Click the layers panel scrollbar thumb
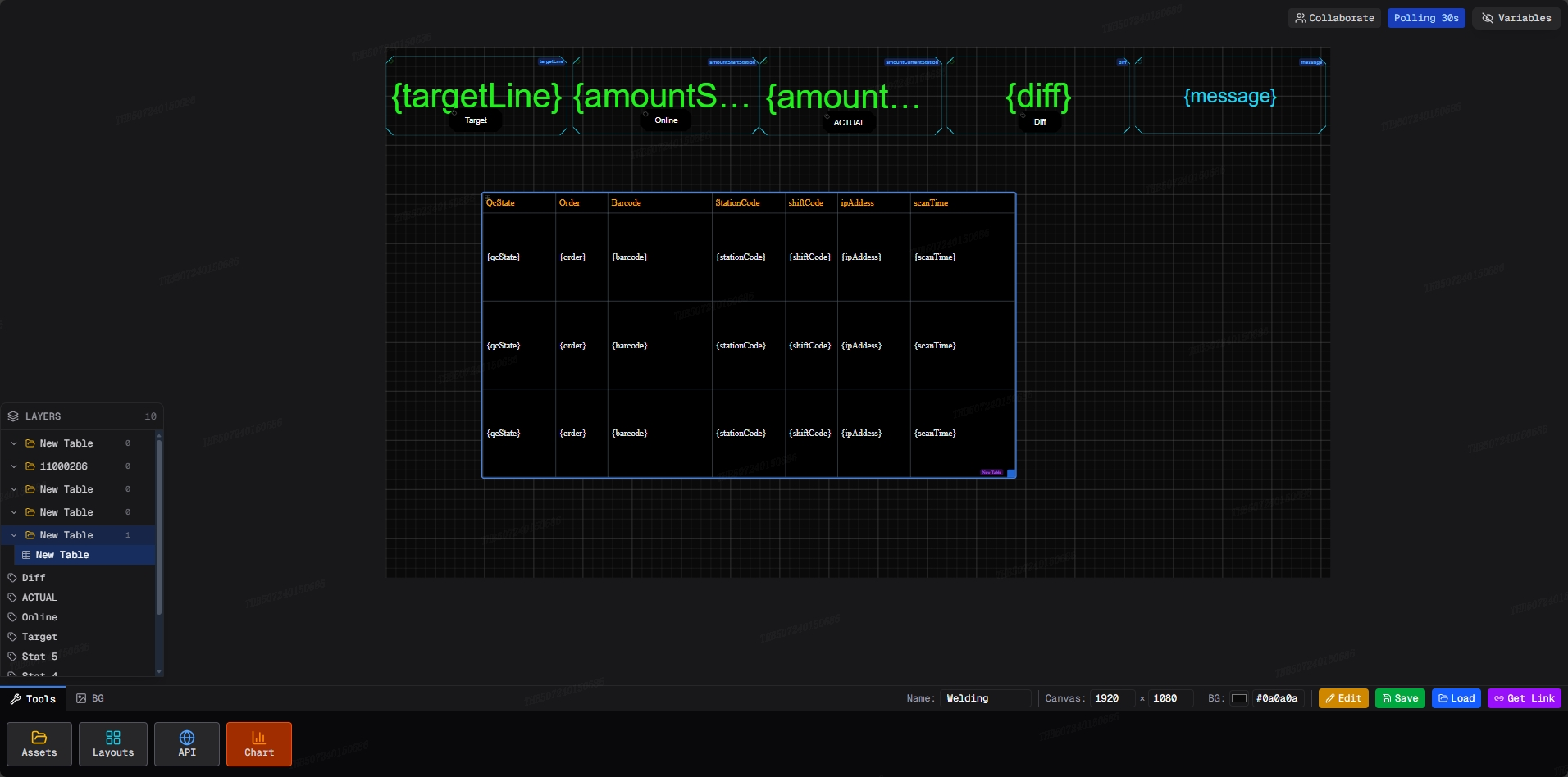Image resolution: width=1568 pixels, height=777 pixels. [159, 526]
